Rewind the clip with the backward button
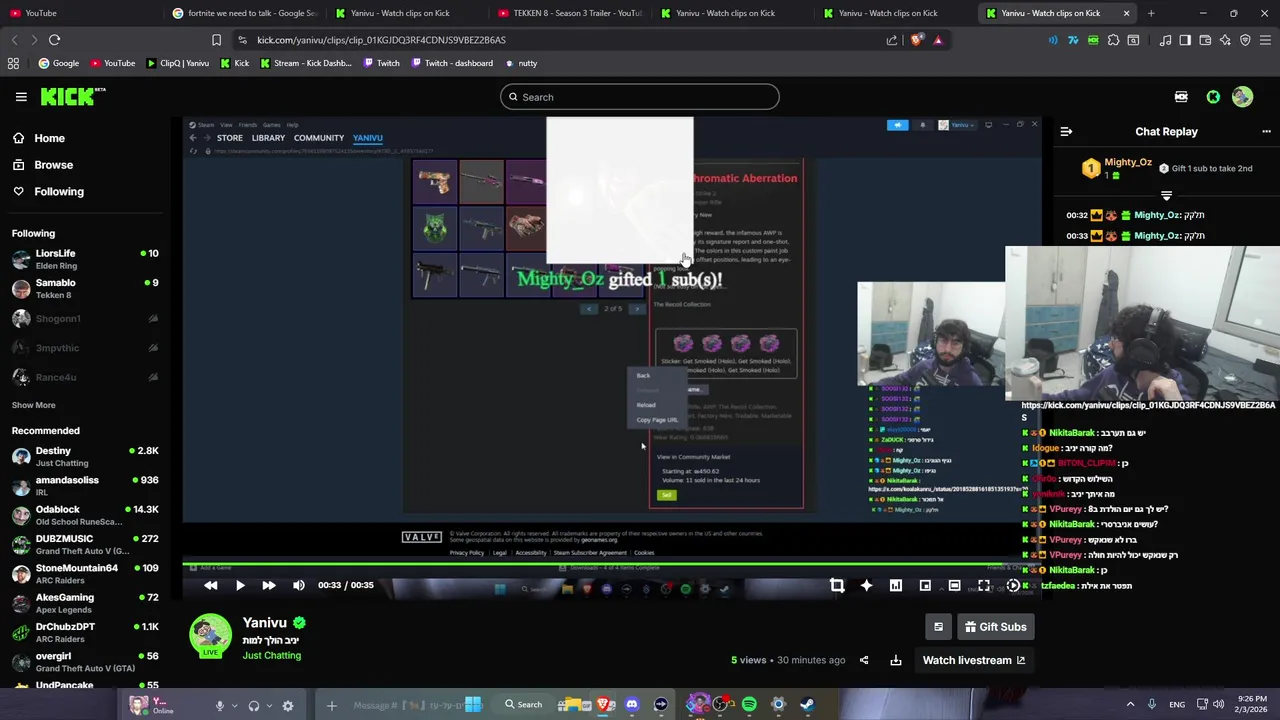 (x=211, y=585)
